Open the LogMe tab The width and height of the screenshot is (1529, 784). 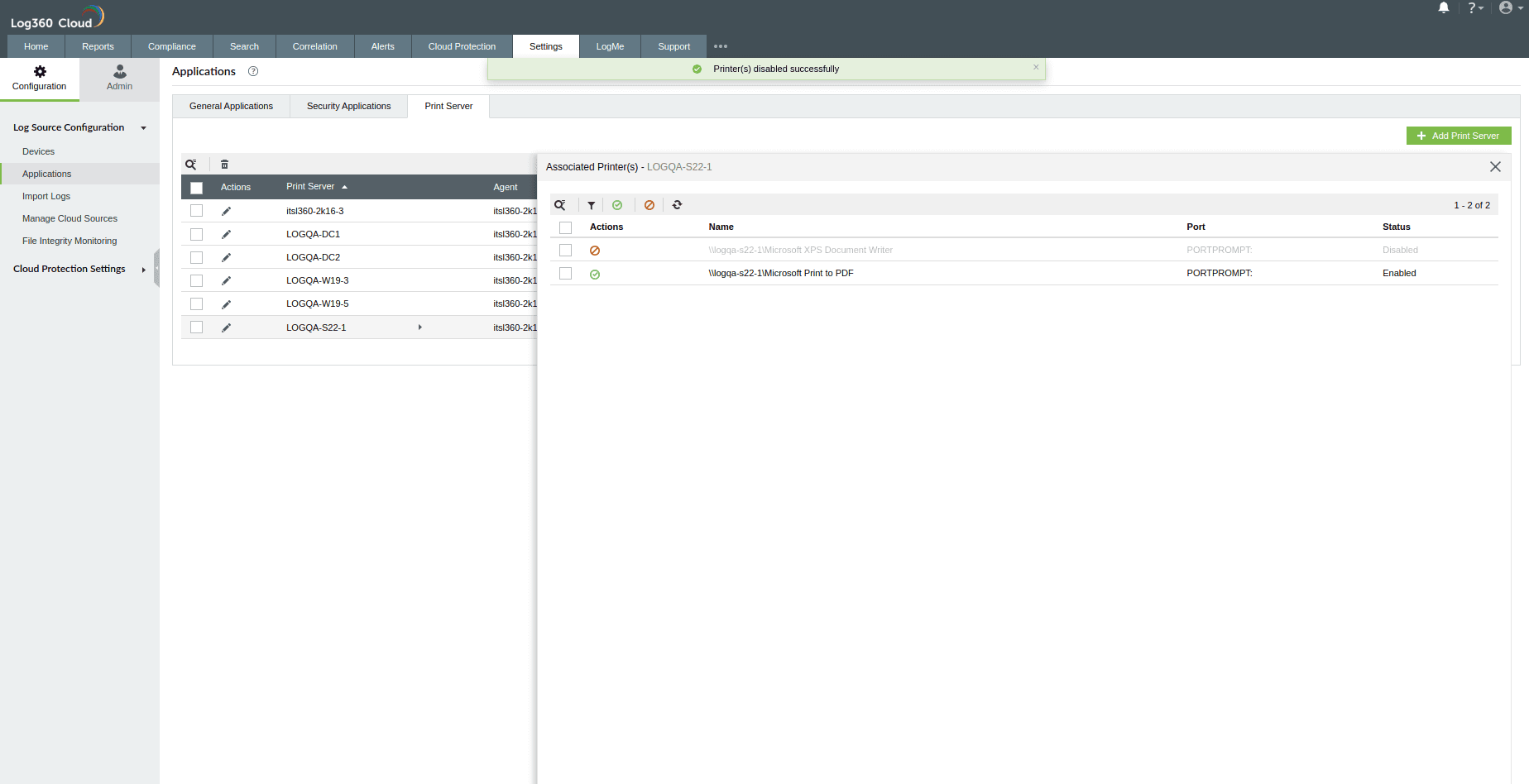[610, 46]
